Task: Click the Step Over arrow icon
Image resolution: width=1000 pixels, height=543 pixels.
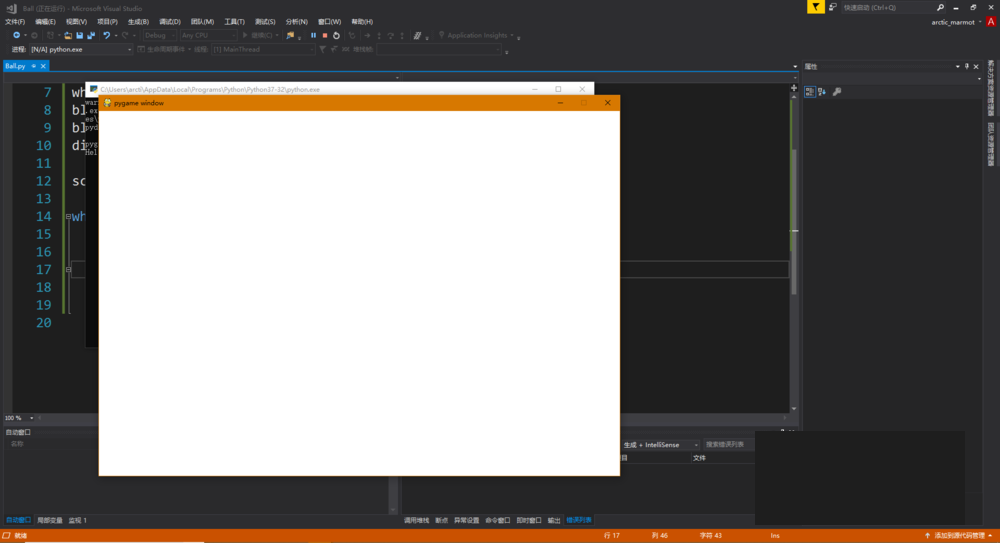Action: coord(390,36)
